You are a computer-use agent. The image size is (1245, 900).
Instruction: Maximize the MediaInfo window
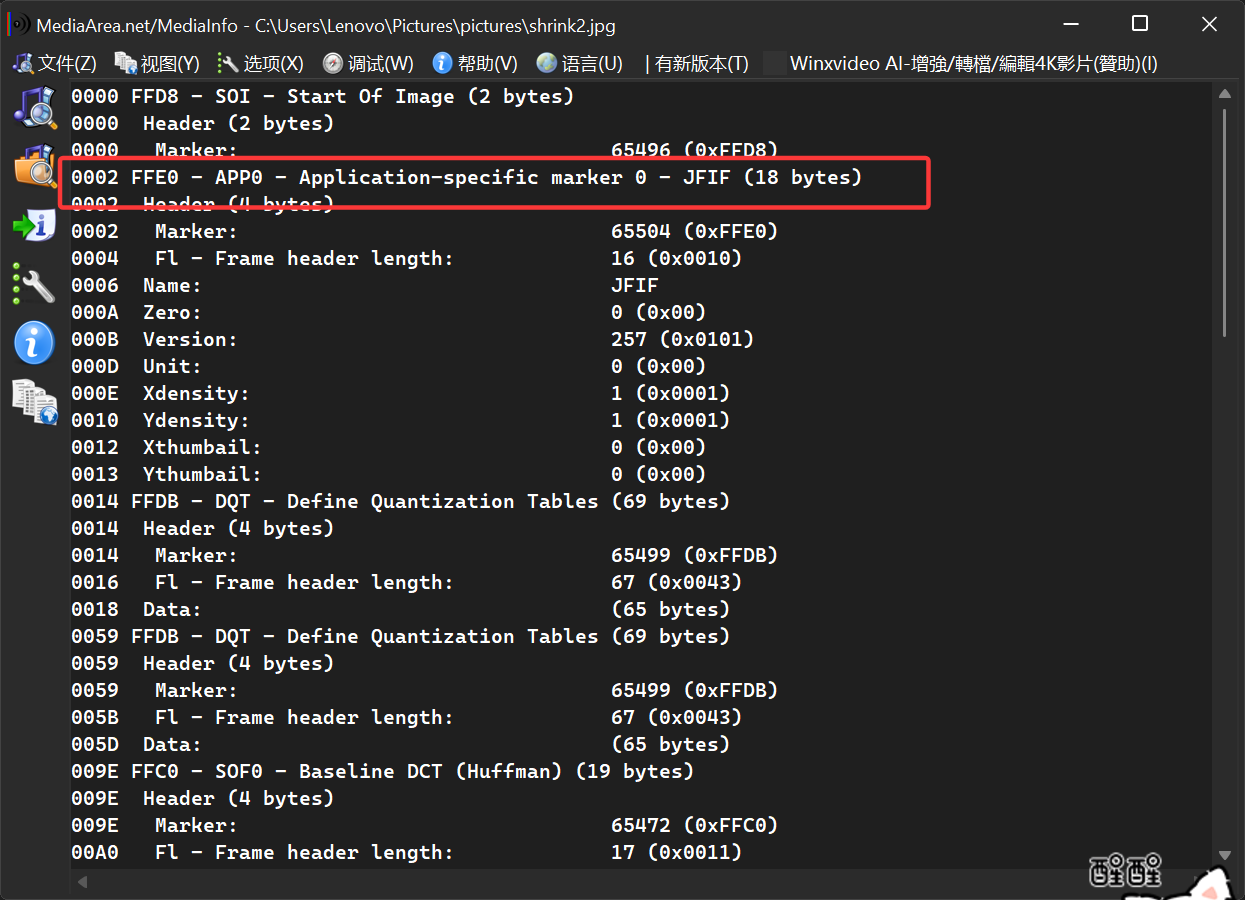(1140, 24)
